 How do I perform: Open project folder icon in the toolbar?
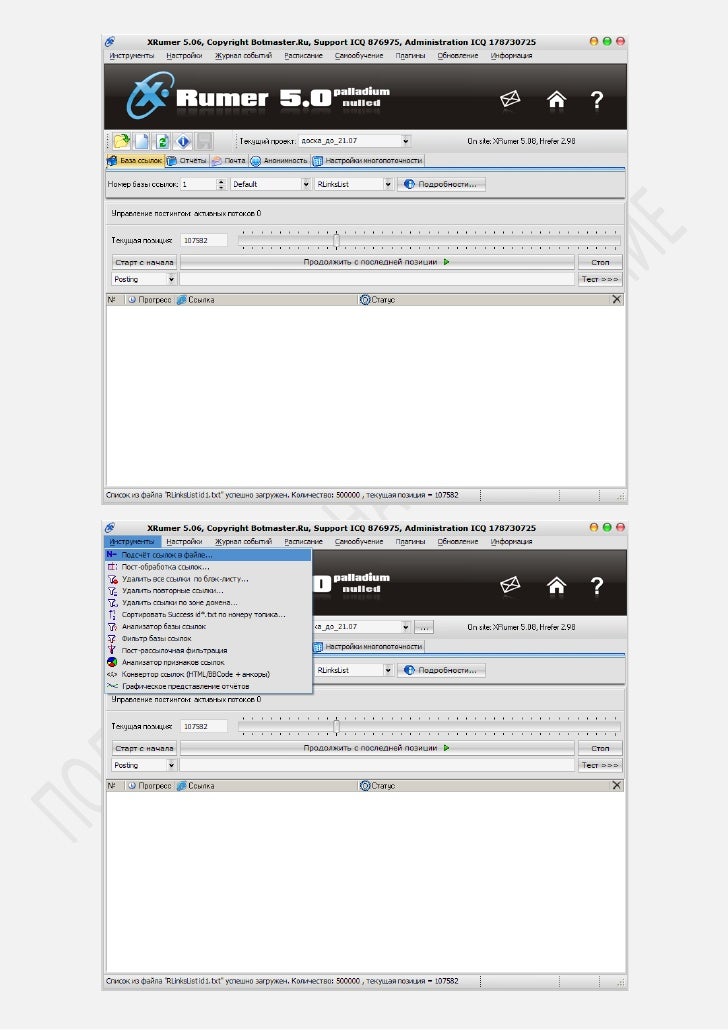pos(122,141)
